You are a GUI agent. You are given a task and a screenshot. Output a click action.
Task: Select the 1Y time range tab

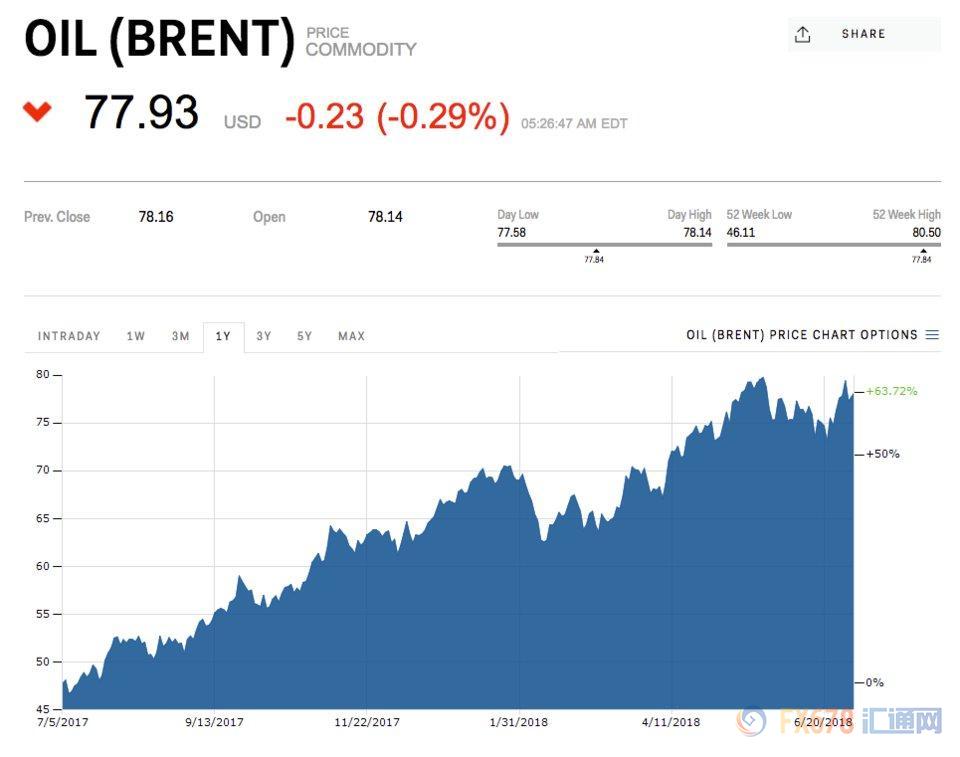click(223, 336)
